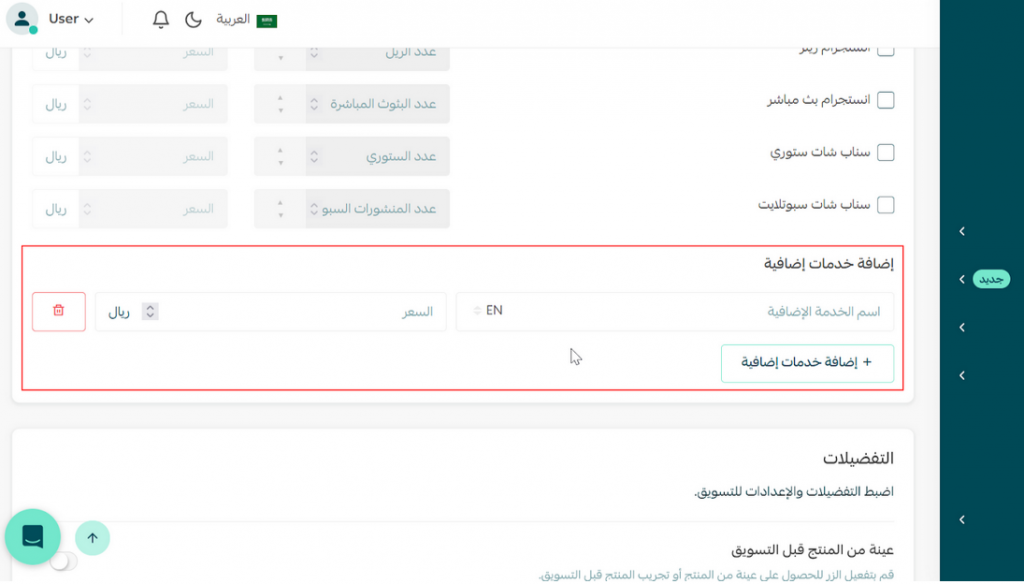Image resolution: width=1024 pixels, height=584 pixels.
Task: Switch language via العربية menu
Action: coord(234,20)
